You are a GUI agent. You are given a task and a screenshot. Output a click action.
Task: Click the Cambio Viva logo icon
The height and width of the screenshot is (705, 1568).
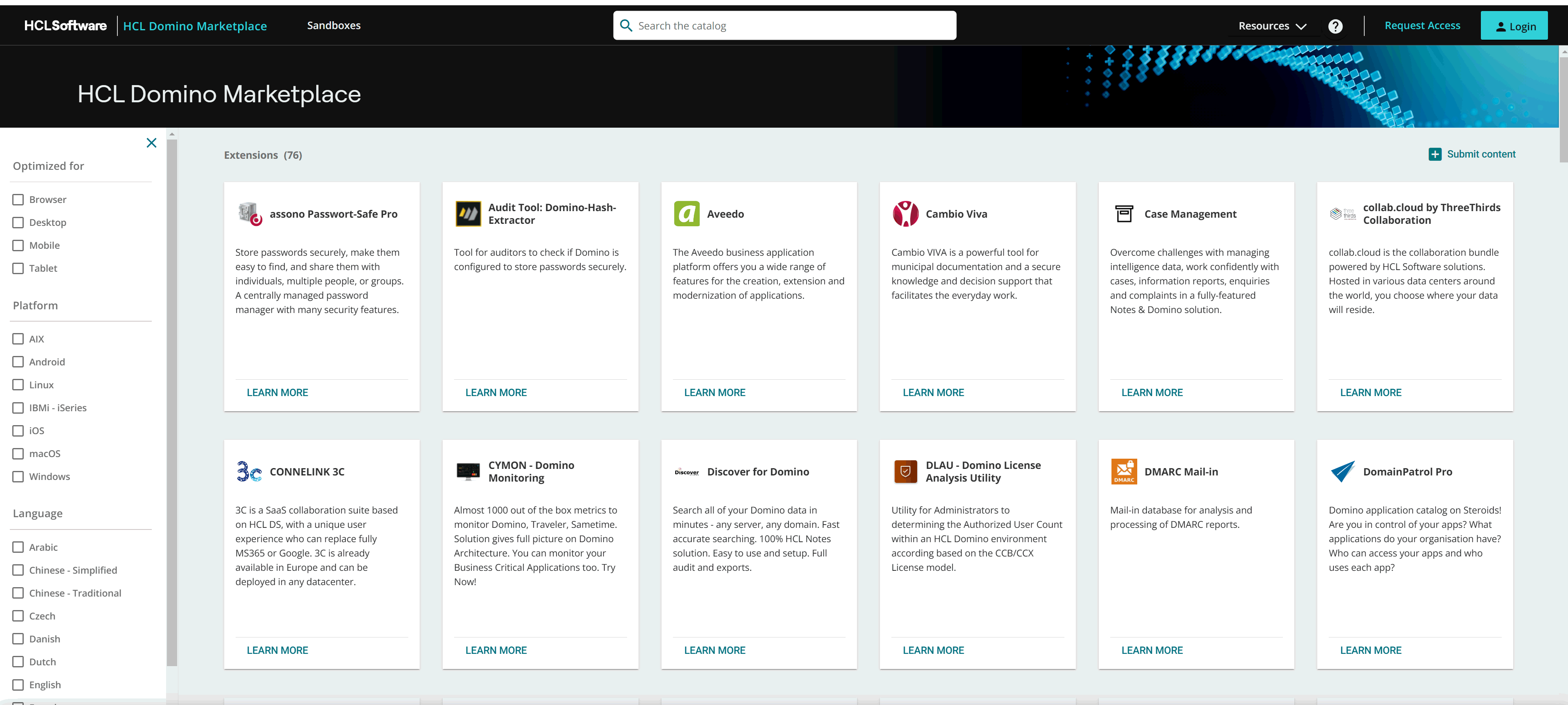[x=905, y=214]
